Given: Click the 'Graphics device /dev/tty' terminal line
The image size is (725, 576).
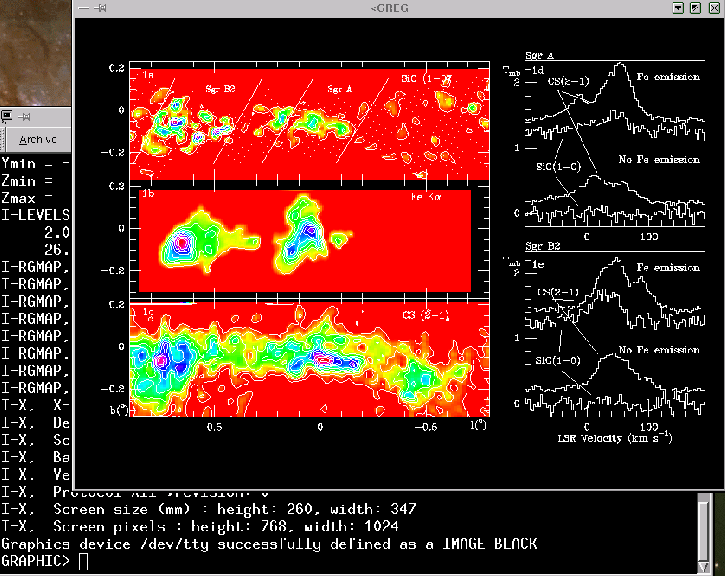Looking at the screenshot, I should click(270, 544).
